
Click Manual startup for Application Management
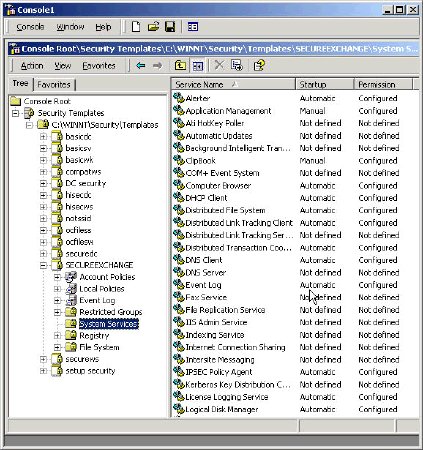click(x=312, y=111)
